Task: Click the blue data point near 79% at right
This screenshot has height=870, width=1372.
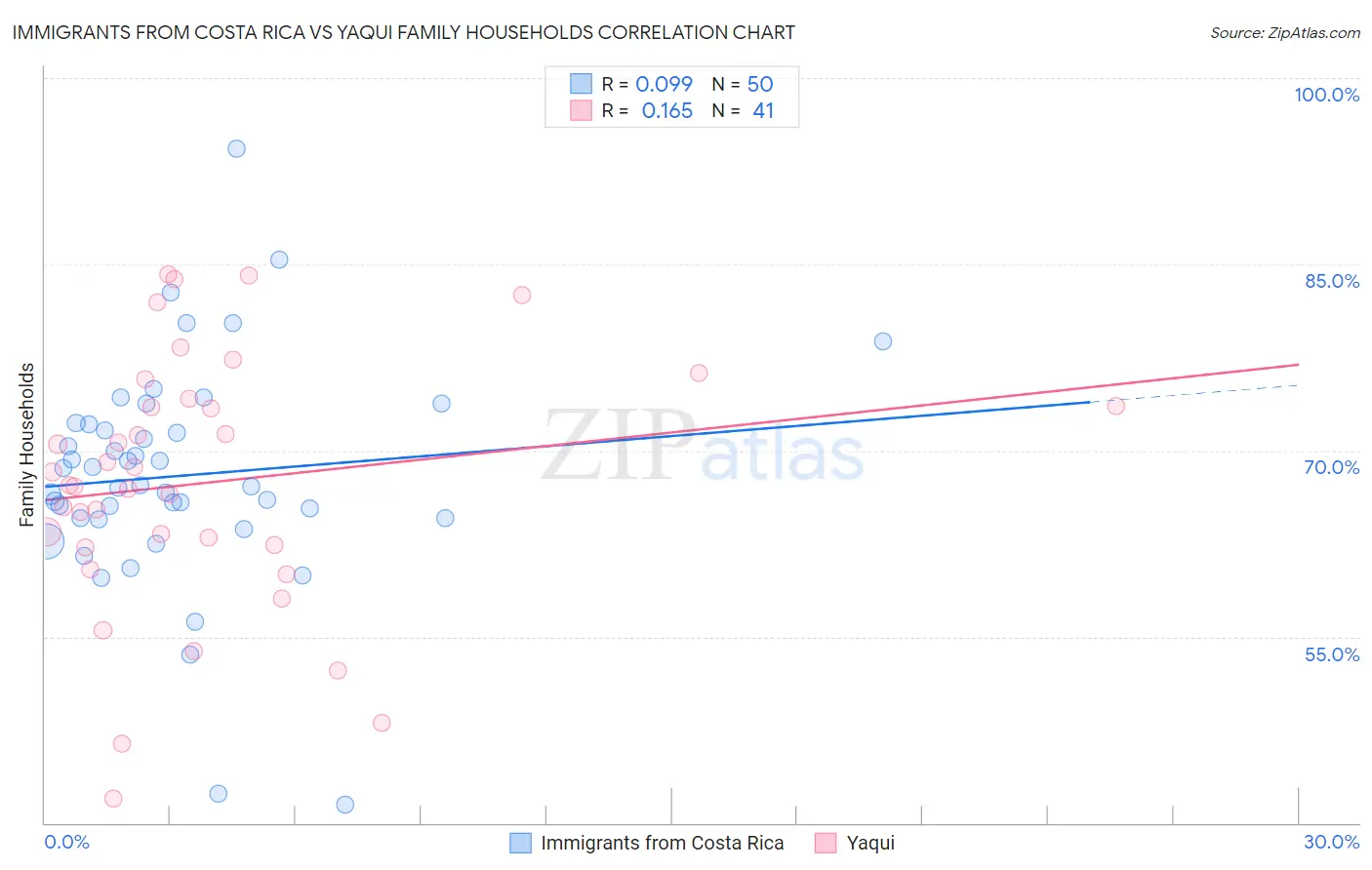Action: click(x=883, y=341)
